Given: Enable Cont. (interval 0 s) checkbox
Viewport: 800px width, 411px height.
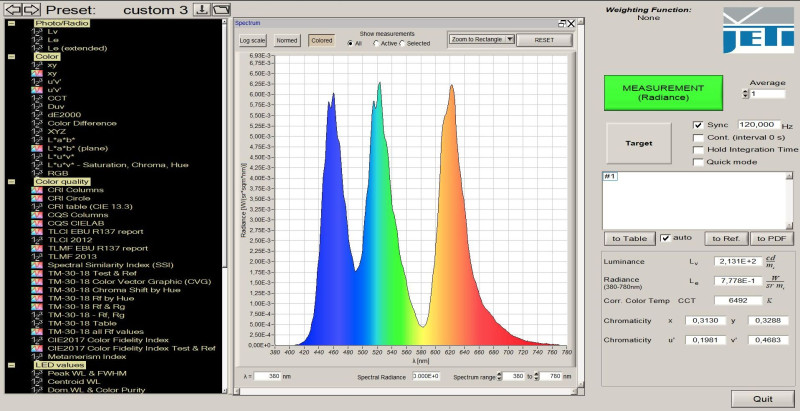Looking at the screenshot, I should tap(698, 138).
